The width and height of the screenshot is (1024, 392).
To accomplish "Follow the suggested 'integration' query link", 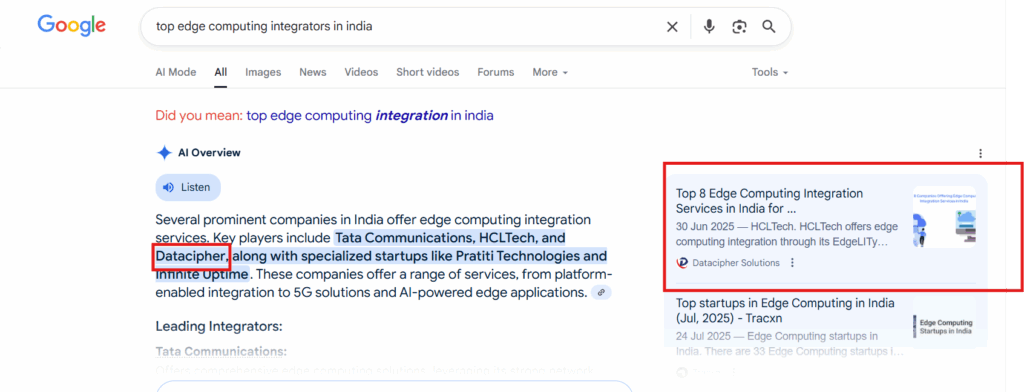I will coord(370,116).
